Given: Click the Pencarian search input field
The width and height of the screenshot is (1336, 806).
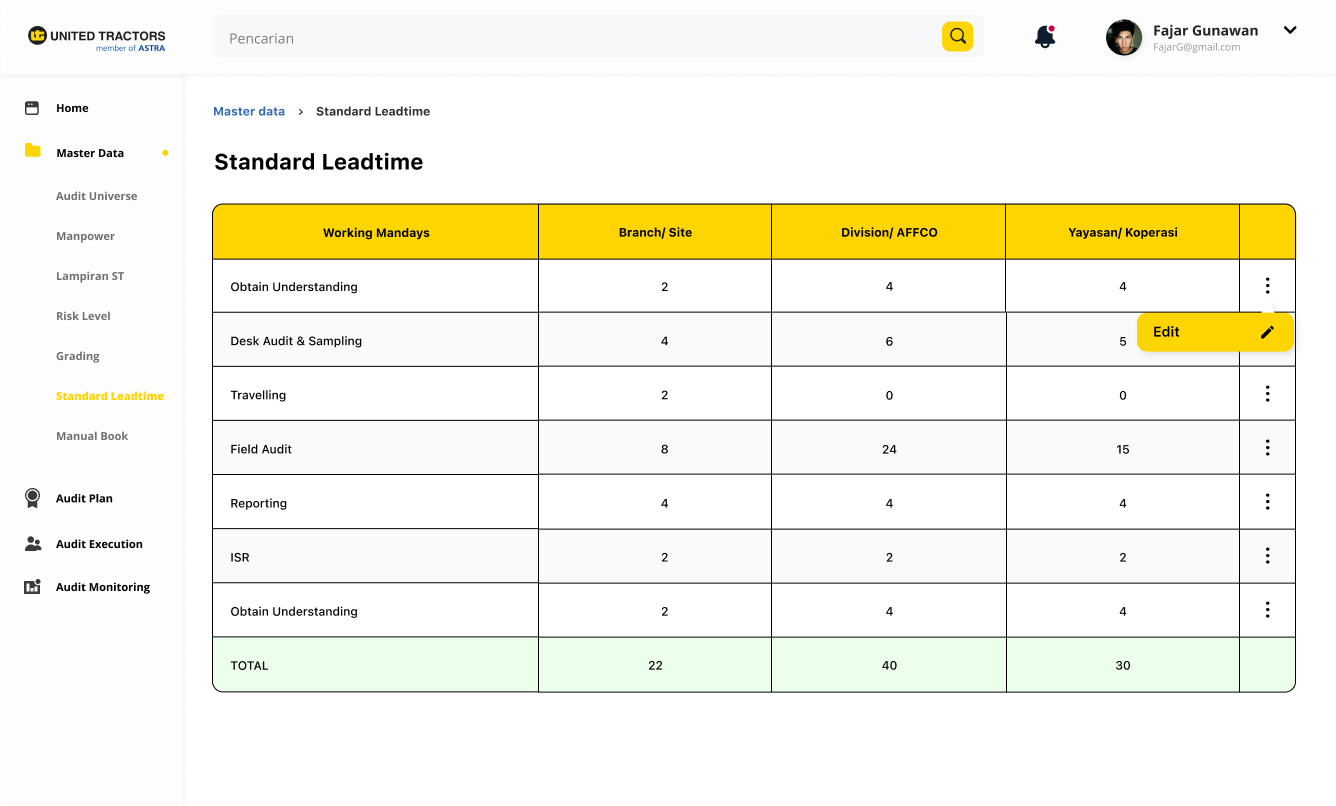Looking at the screenshot, I should [580, 38].
